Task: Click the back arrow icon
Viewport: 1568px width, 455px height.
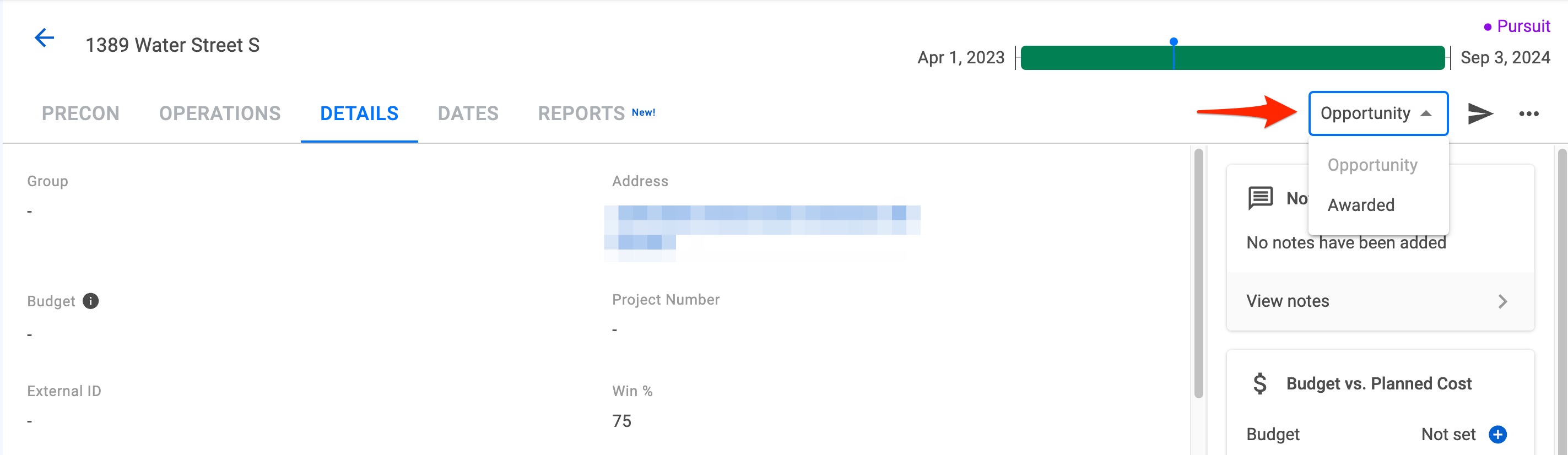Action: pos(45,37)
